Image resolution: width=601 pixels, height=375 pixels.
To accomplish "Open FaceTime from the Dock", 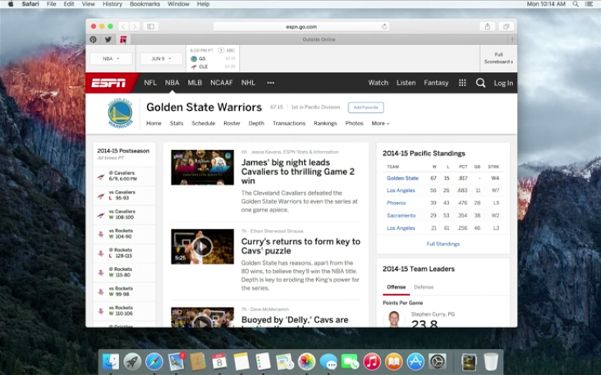I will tap(350, 362).
